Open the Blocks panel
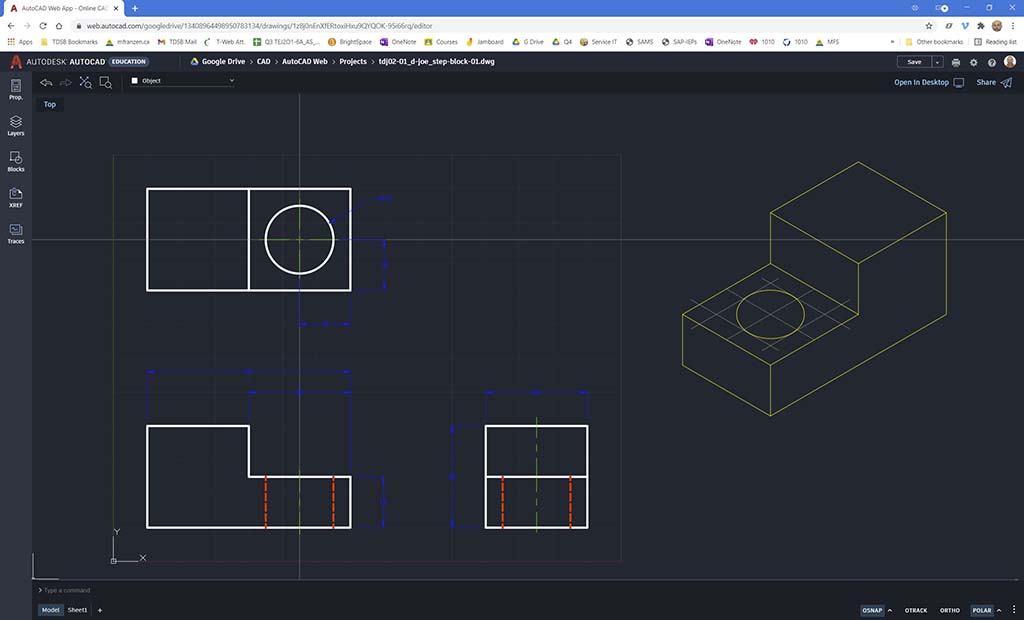 pyautogui.click(x=16, y=161)
